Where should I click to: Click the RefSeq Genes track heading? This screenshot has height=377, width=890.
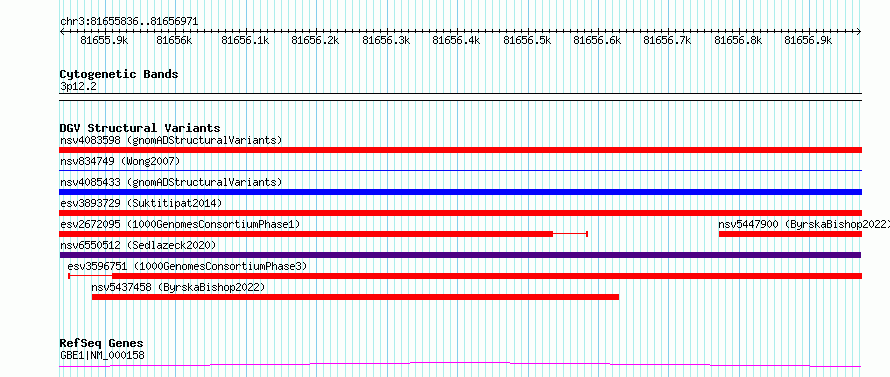pyautogui.click(x=101, y=344)
